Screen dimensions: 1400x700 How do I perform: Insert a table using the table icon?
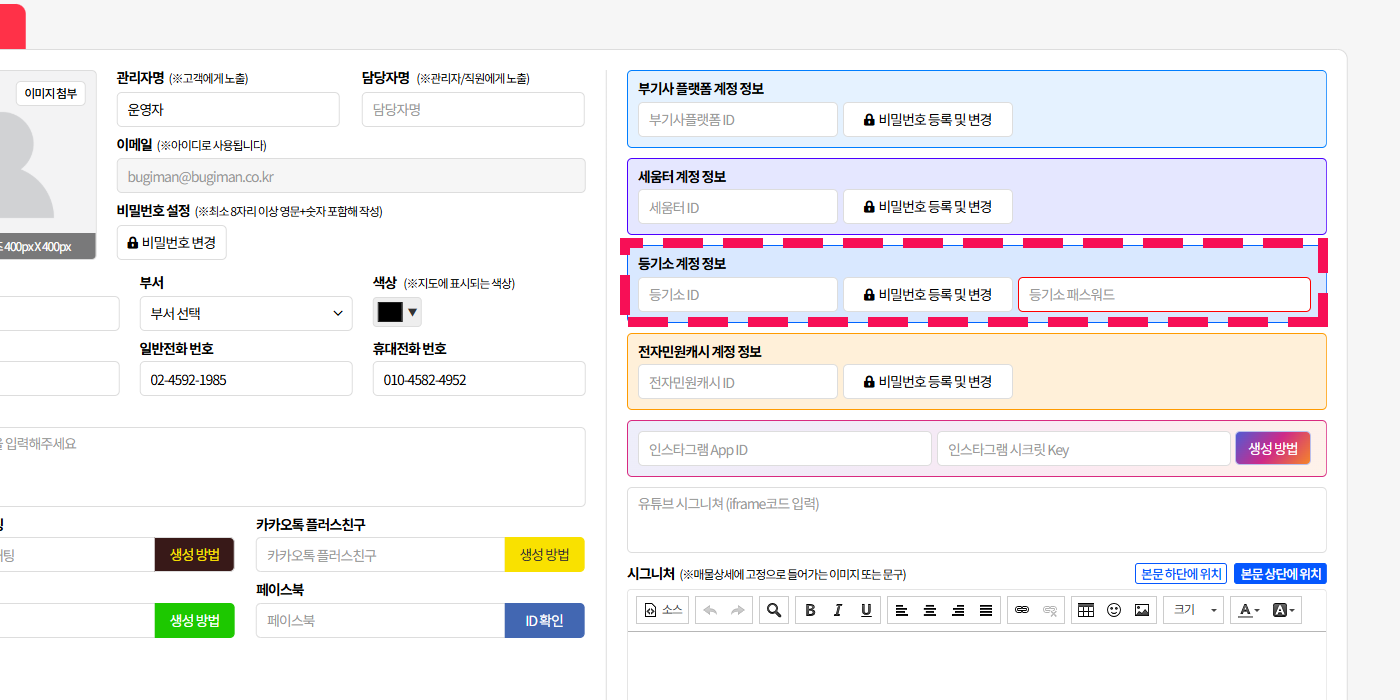[x=1086, y=610]
